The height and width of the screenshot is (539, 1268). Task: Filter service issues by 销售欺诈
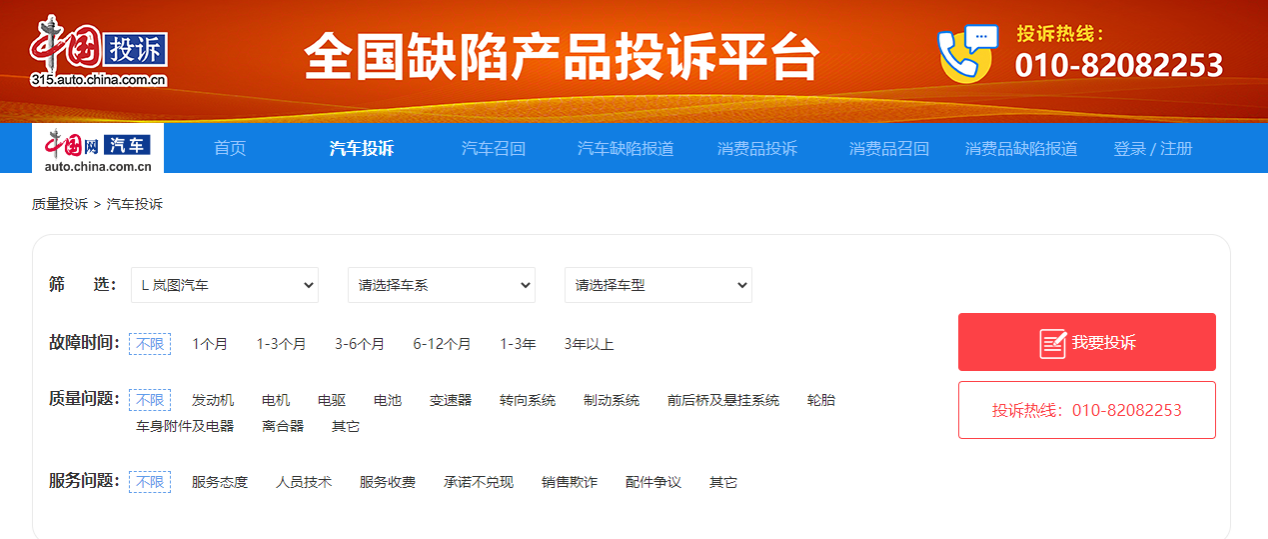[x=570, y=482]
